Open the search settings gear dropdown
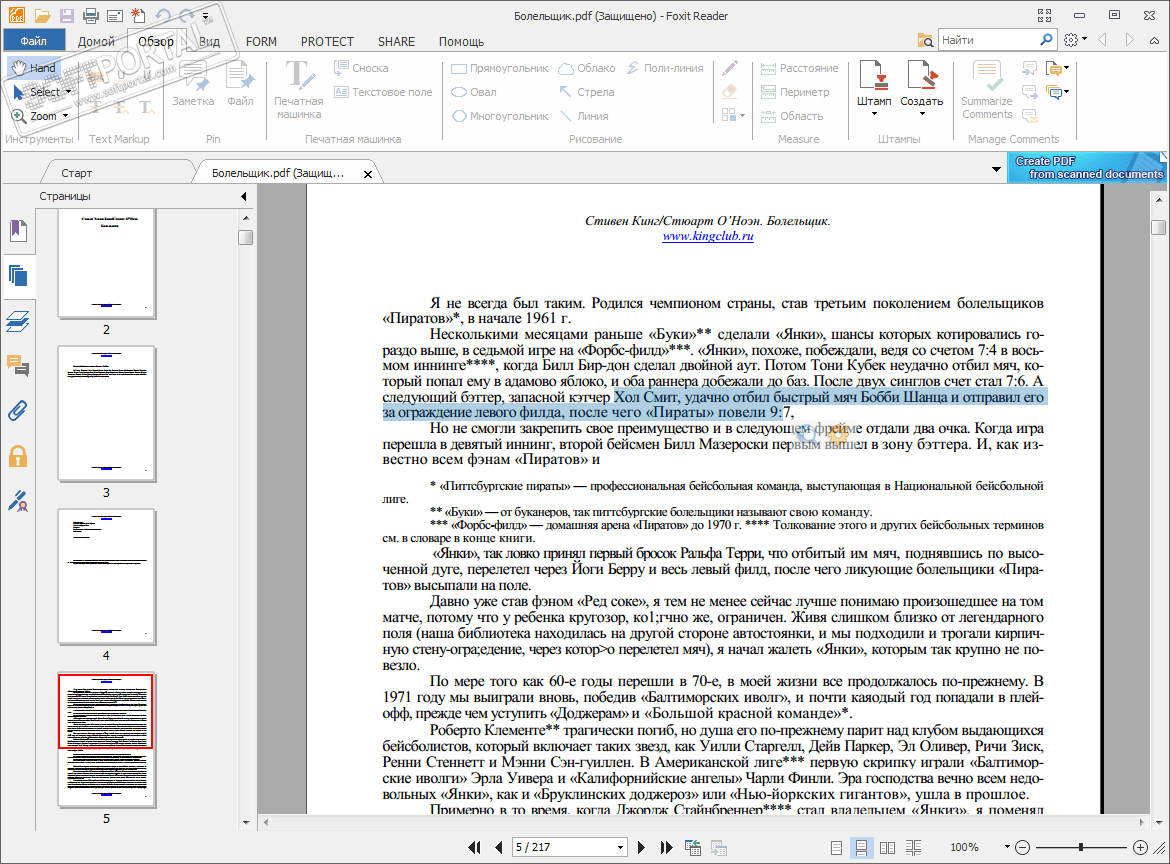Image resolution: width=1170 pixels, height=864 pixels. point(1074,40)
